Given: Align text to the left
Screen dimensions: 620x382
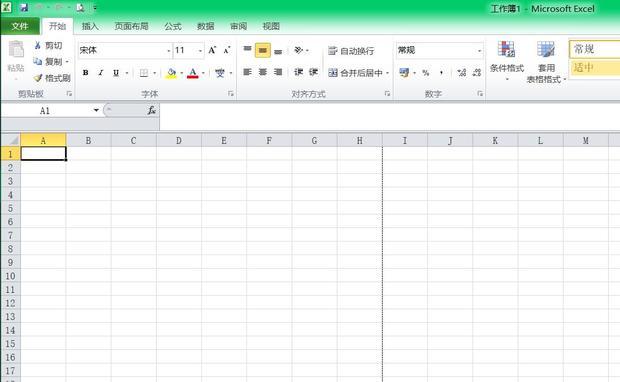Looking at the screenshot, I should click(x=248, y=72).
